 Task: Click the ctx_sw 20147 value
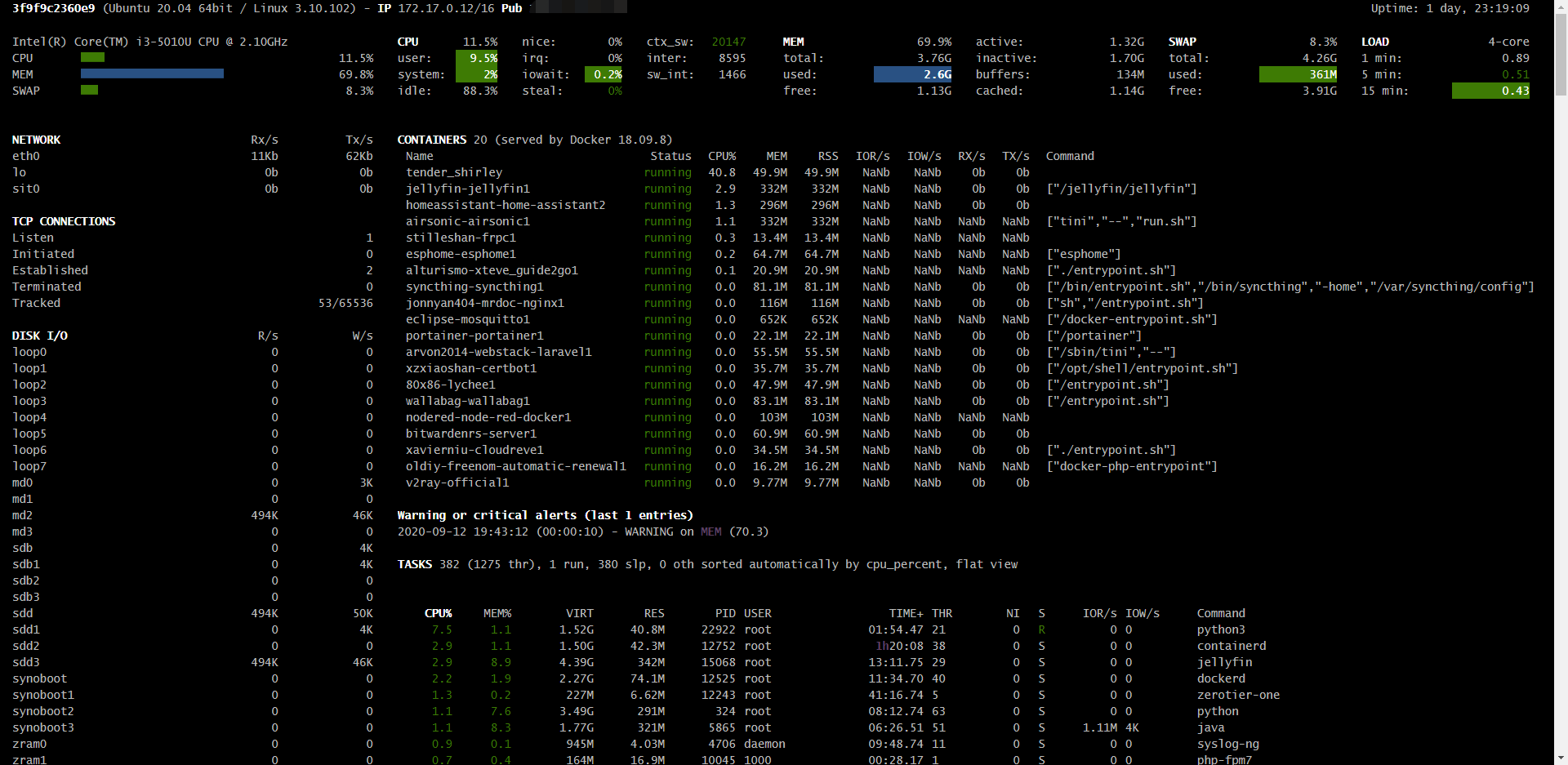coord(728,42)
